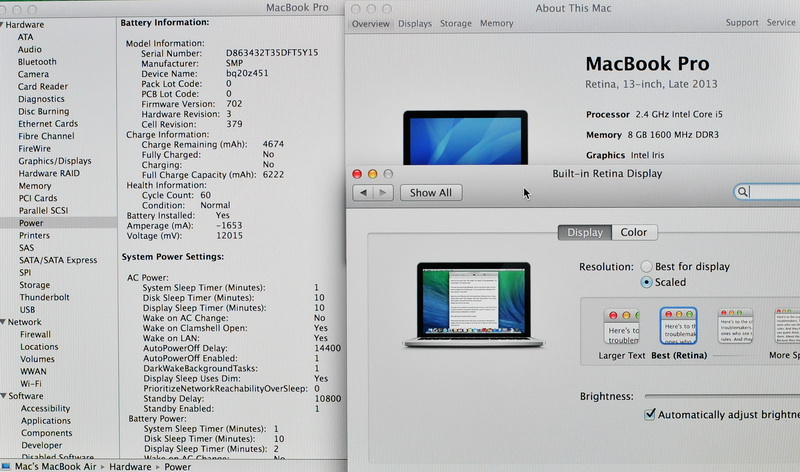
Task: Select Printers in the sidebar
Action: click(34, 235)
